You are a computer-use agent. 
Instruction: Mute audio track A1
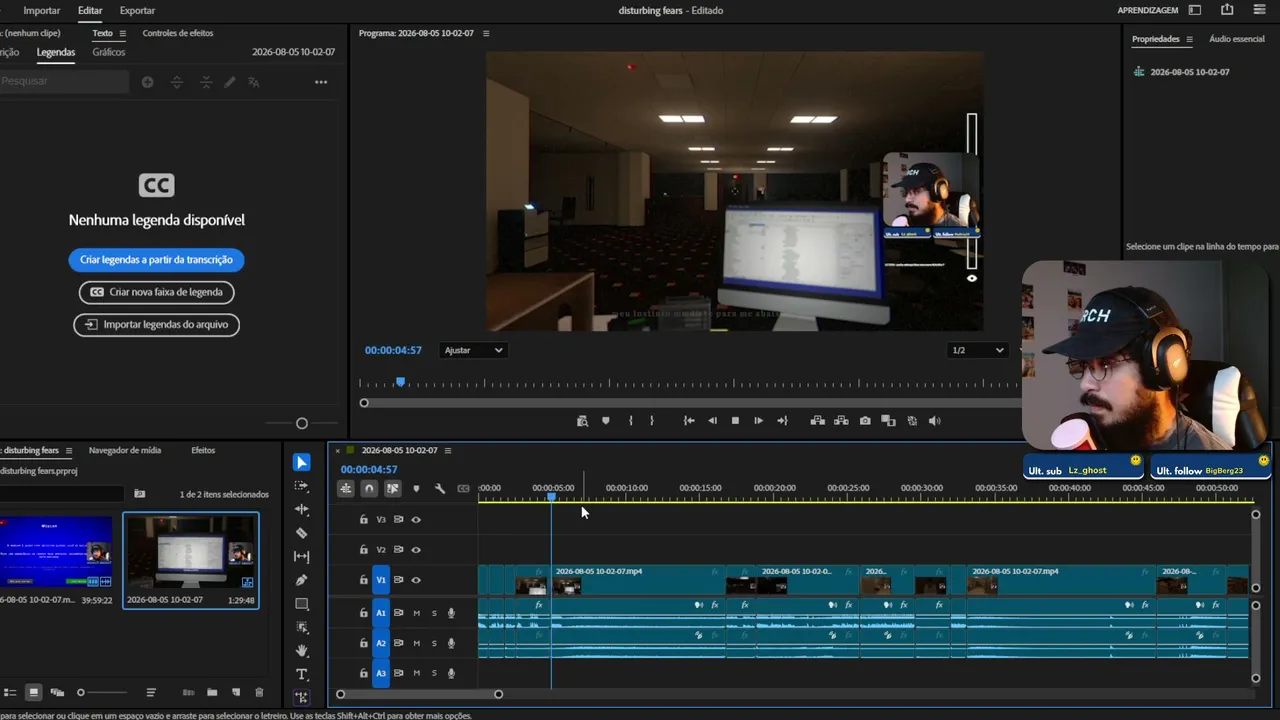coord(417,613)
